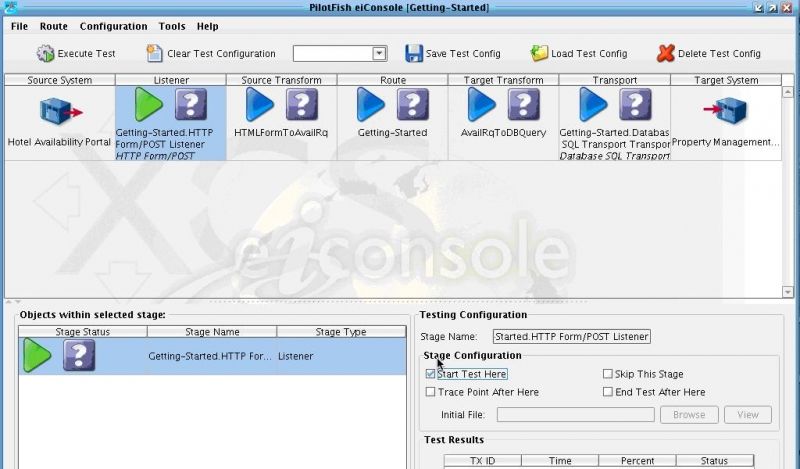Click green play icon in Stage Status row
Viewport: 800px width, 469px height.
37,355
